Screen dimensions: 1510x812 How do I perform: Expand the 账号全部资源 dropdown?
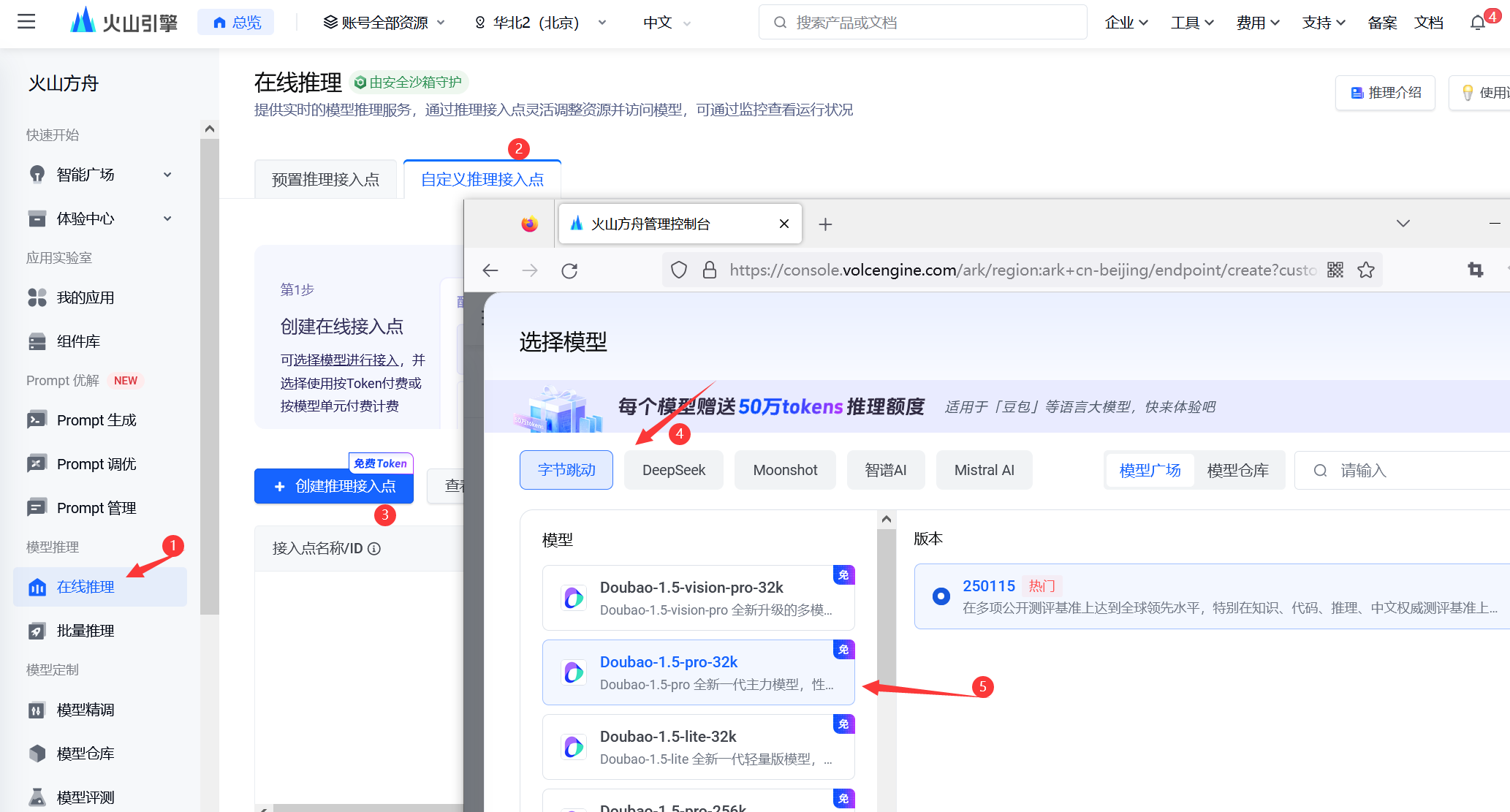click(384, 23)
